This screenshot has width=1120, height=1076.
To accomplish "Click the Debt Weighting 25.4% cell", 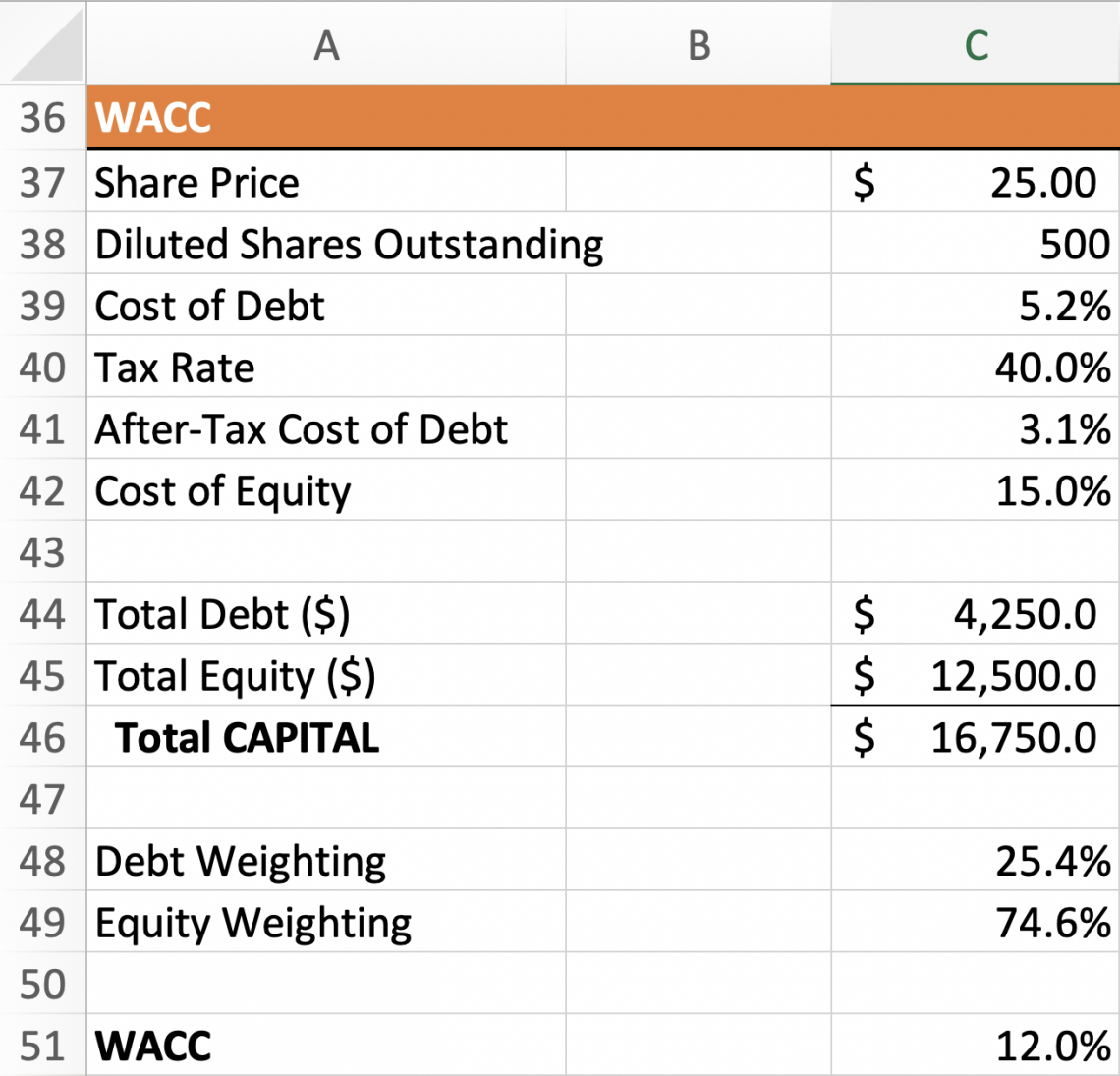I will tap(975, 861).
